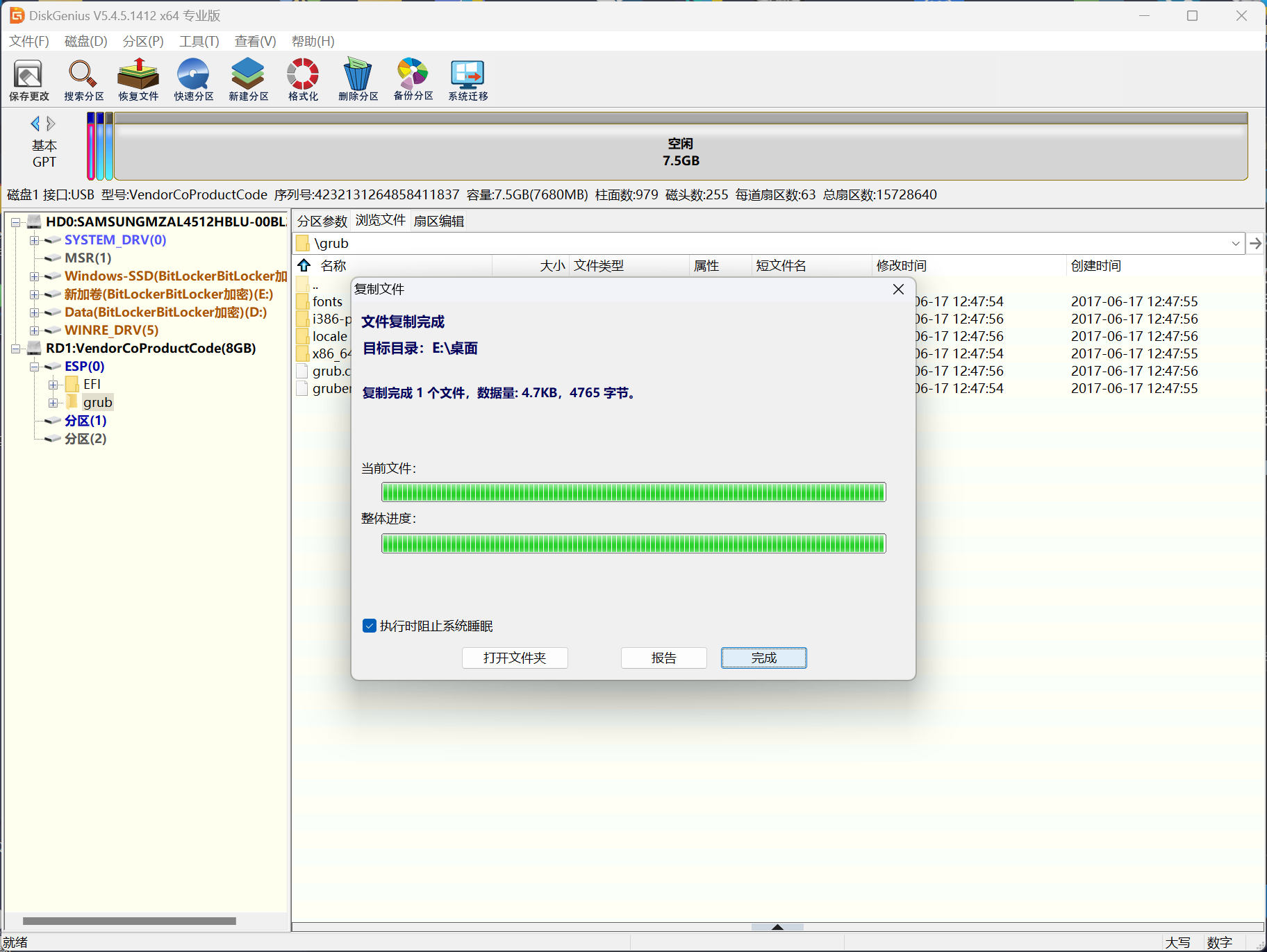Select the x86_64 folder row in file list
This screenshot has width=1267, height=952.
click(324, 353)
